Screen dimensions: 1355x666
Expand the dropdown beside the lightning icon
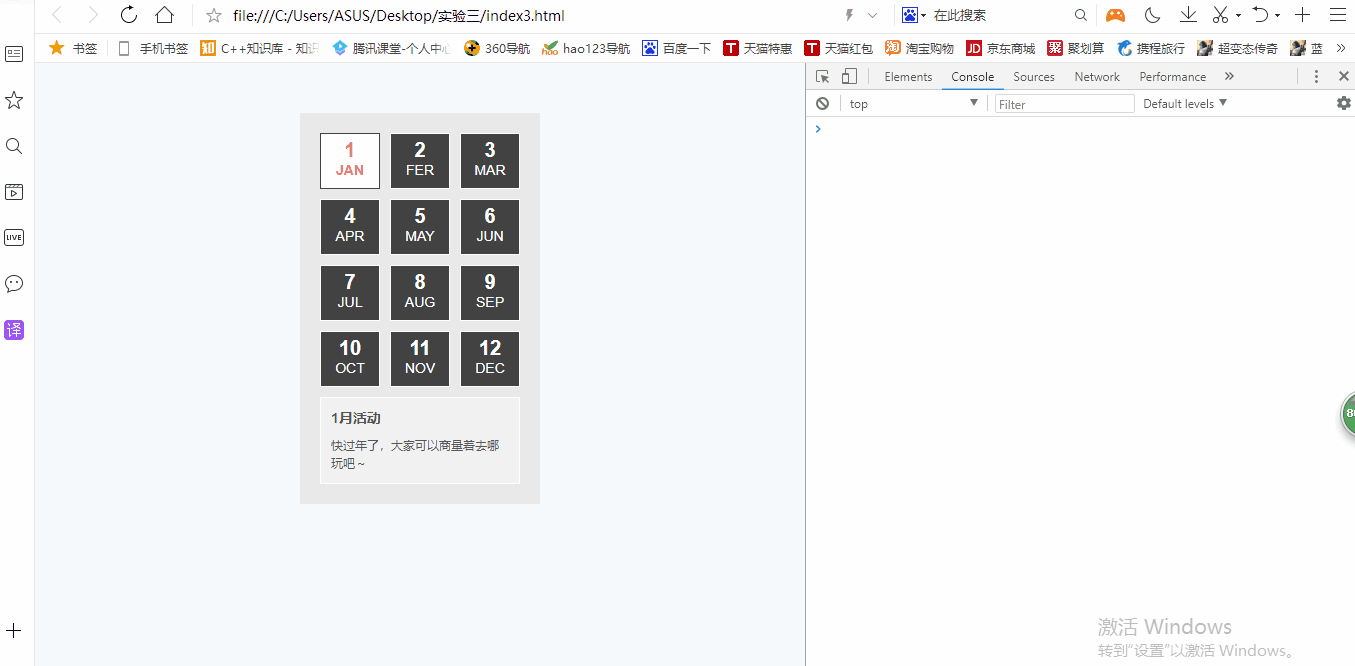click(872, 15)
